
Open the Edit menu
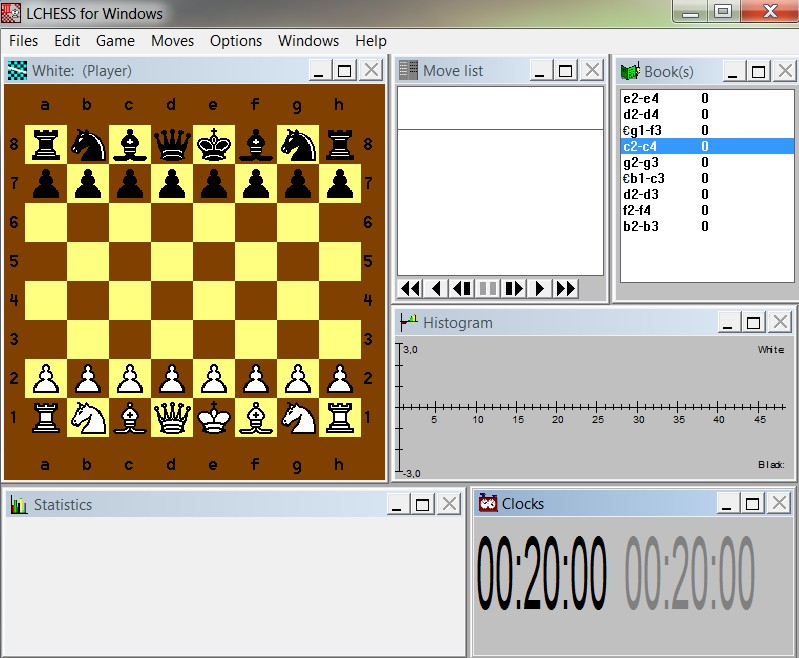pos(67,41)
